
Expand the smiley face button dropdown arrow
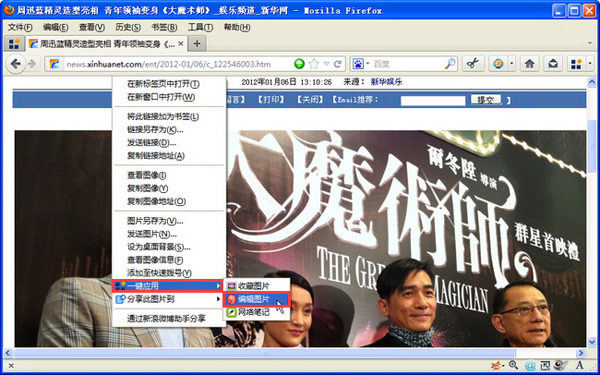pyautogui.click(x=512, y=64)
